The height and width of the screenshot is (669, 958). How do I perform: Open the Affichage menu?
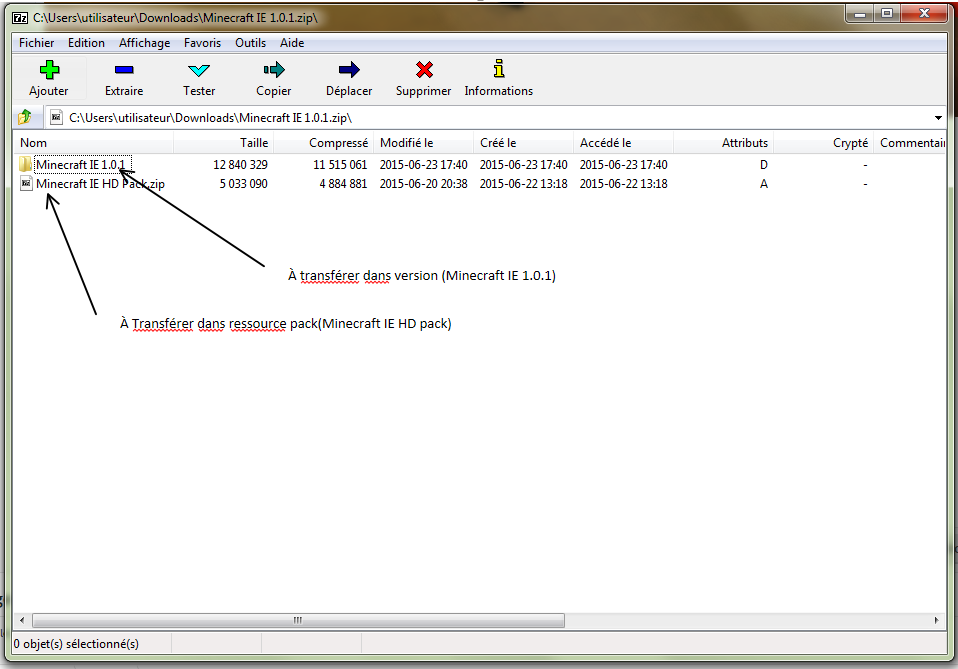pyautogui.click(x=144, y=43)
